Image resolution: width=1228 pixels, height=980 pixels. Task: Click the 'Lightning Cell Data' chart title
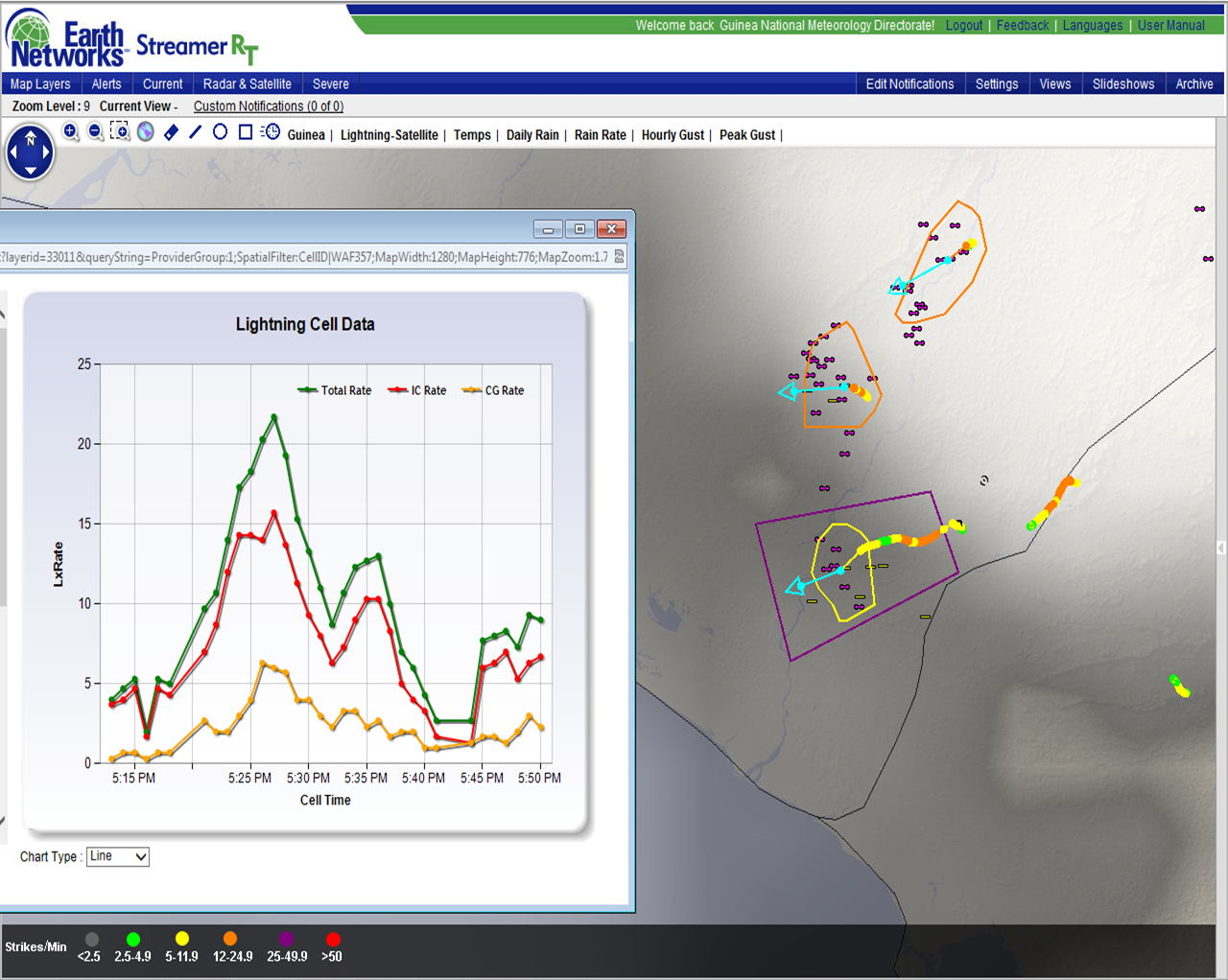click(305, 324)
